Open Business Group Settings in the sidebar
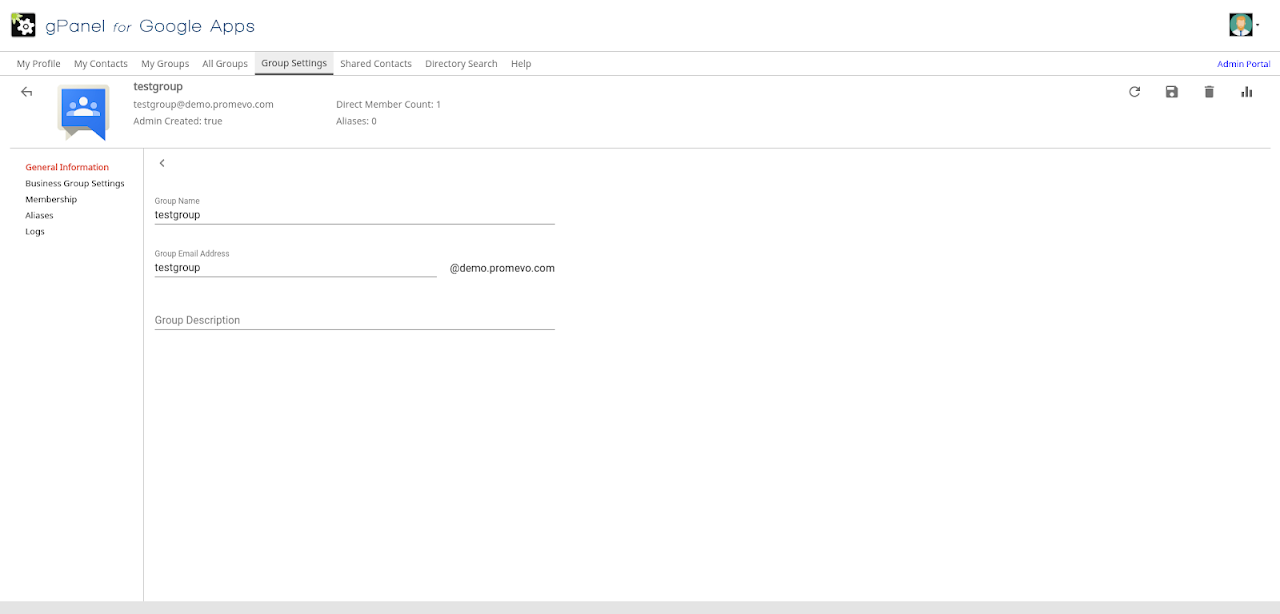 [75, 184]
